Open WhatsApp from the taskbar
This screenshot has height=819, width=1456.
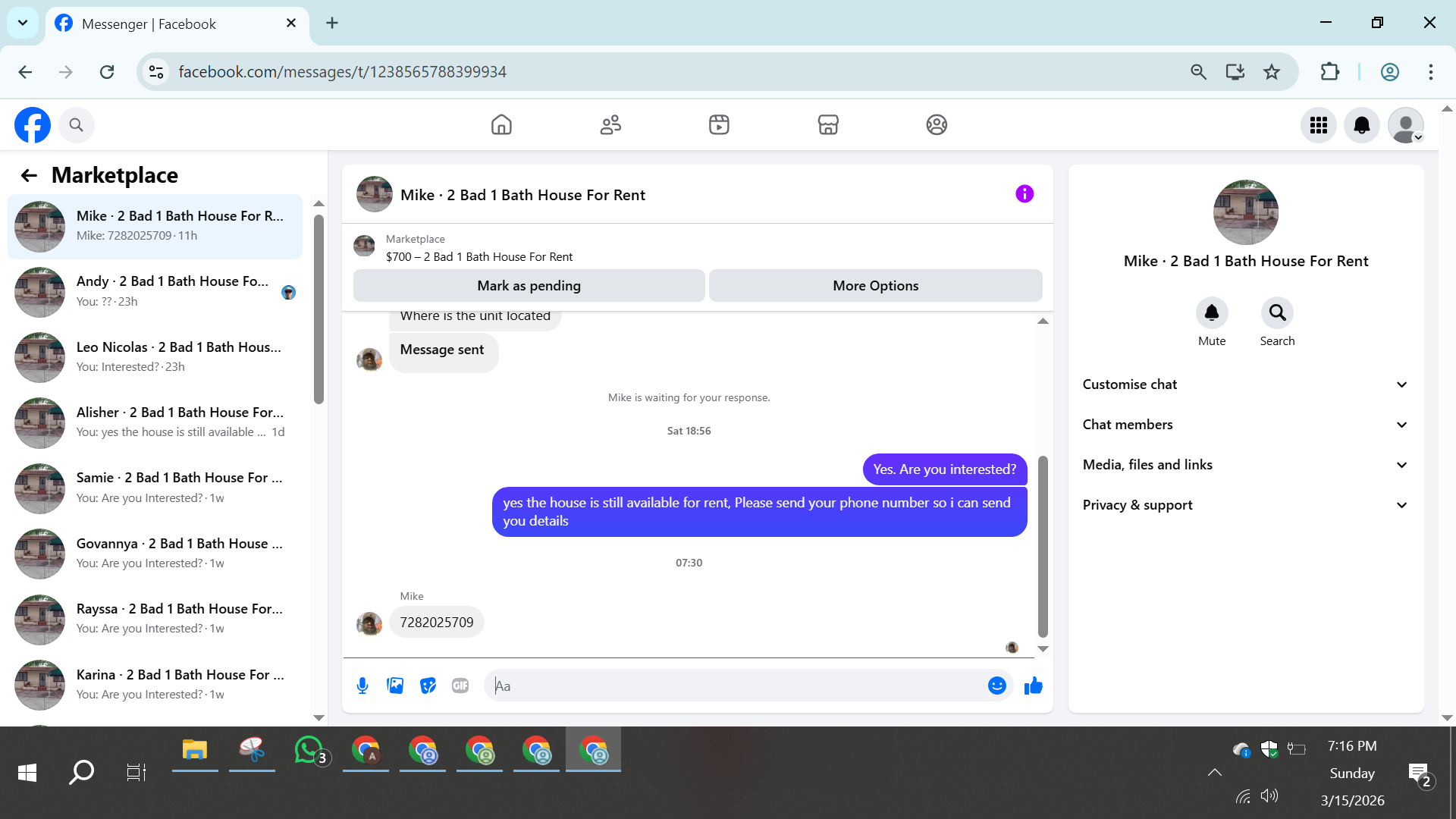point(309,751)
